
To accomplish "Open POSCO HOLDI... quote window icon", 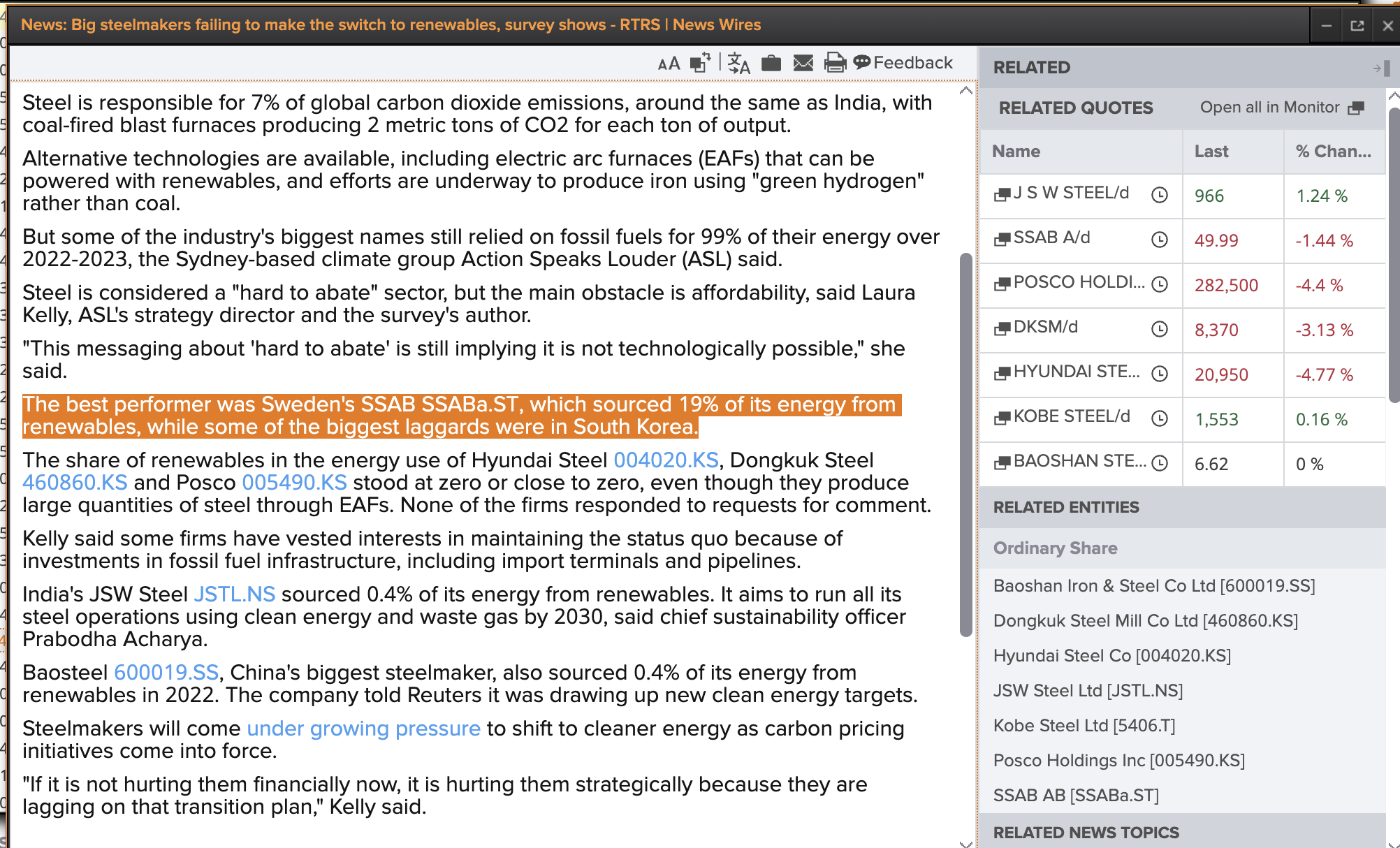I will point(1002,284).
